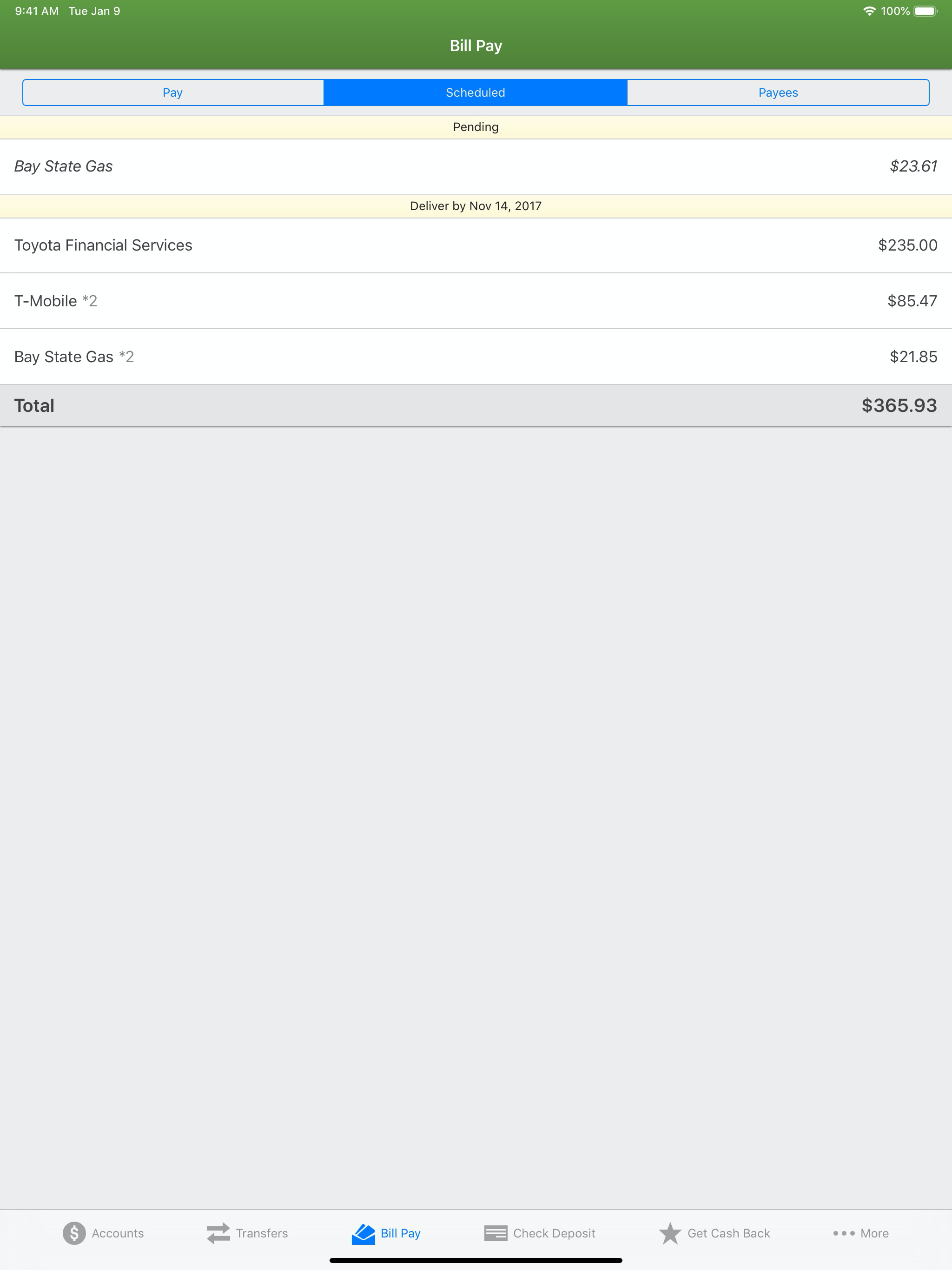The width and height of the screenshot is (952, 1270).
Task: Open the pending Bay State Gas payment
Action: (476, 166)
